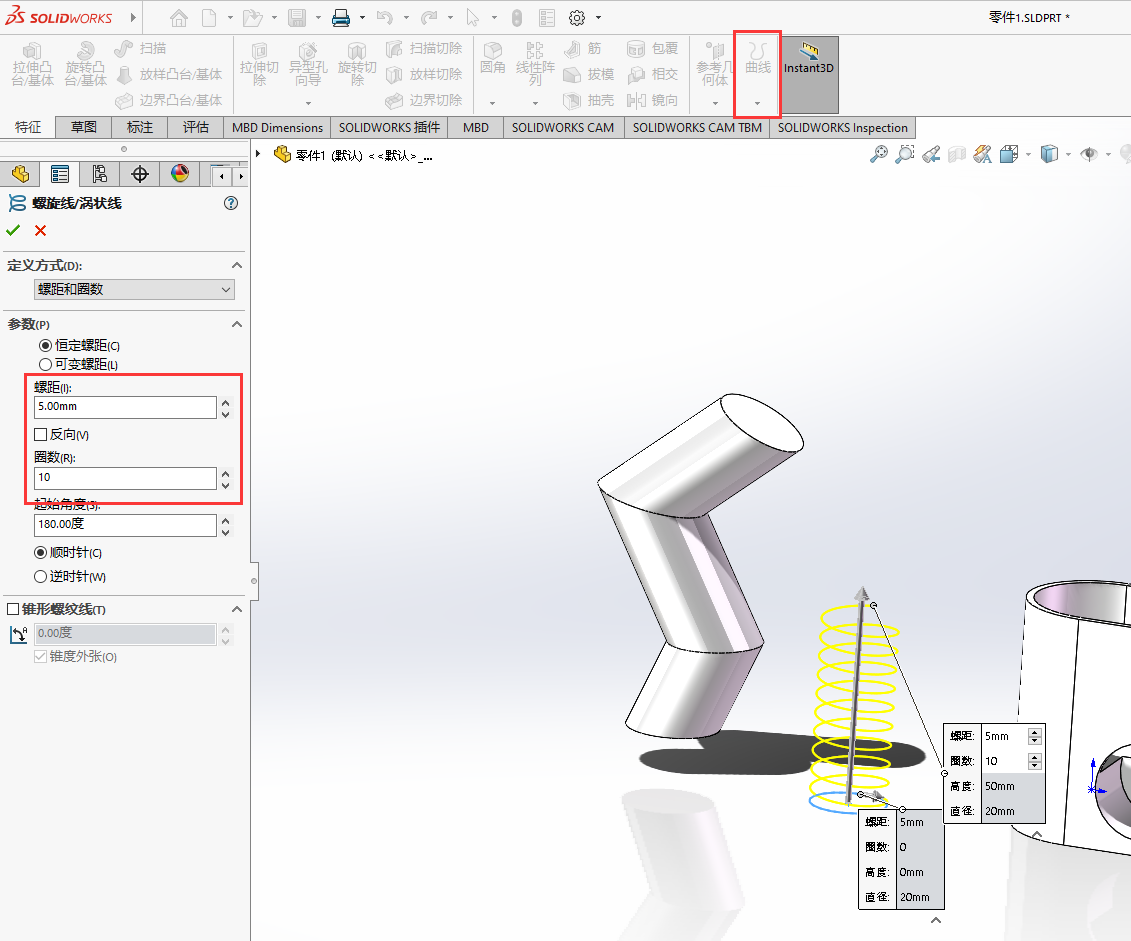Expand SOLIDWORKS logo menu arrow
The image size is (1131, 941).
click(133, 17)
